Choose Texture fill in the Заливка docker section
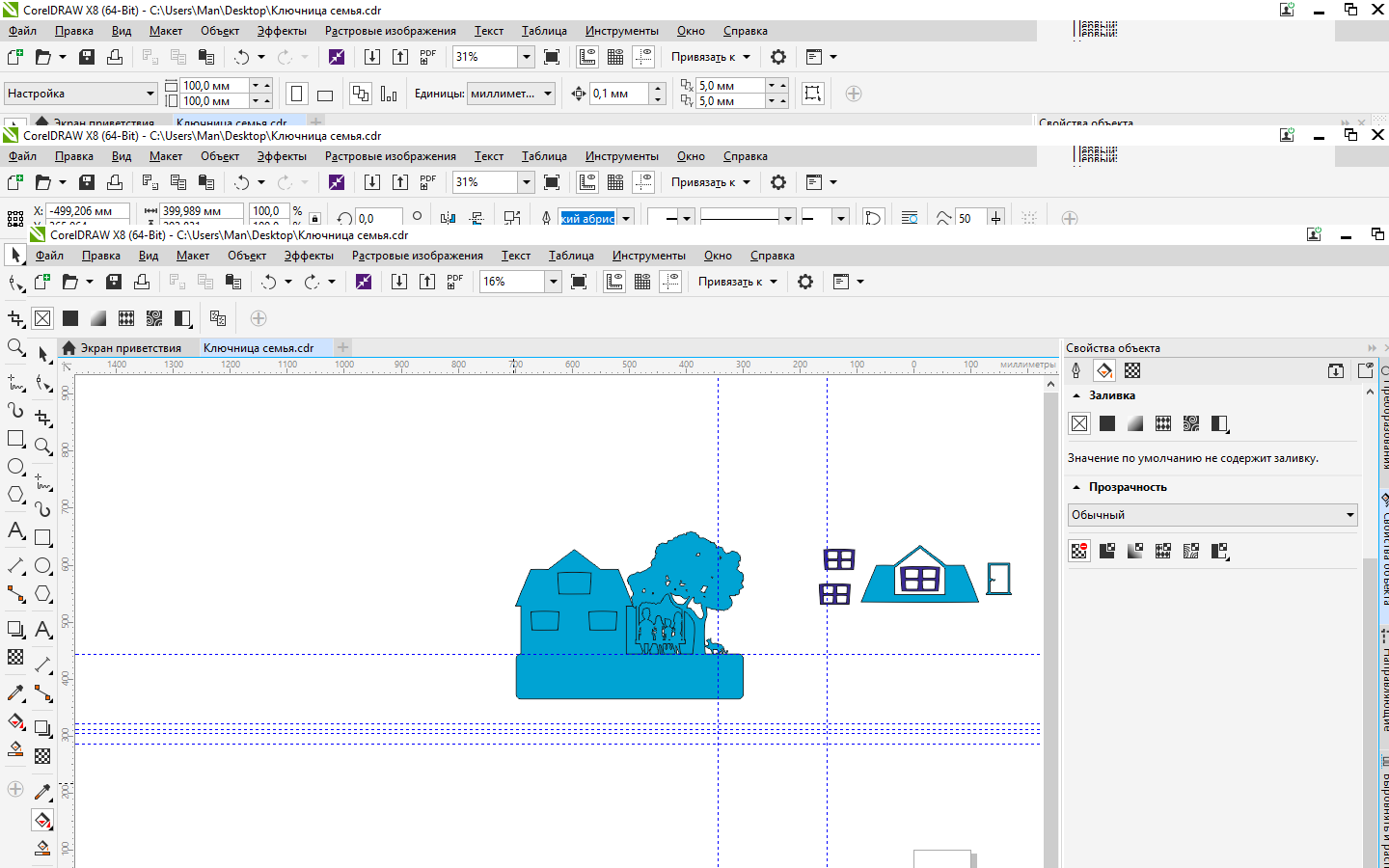 pyautogui.click(x=1191, y=423)
